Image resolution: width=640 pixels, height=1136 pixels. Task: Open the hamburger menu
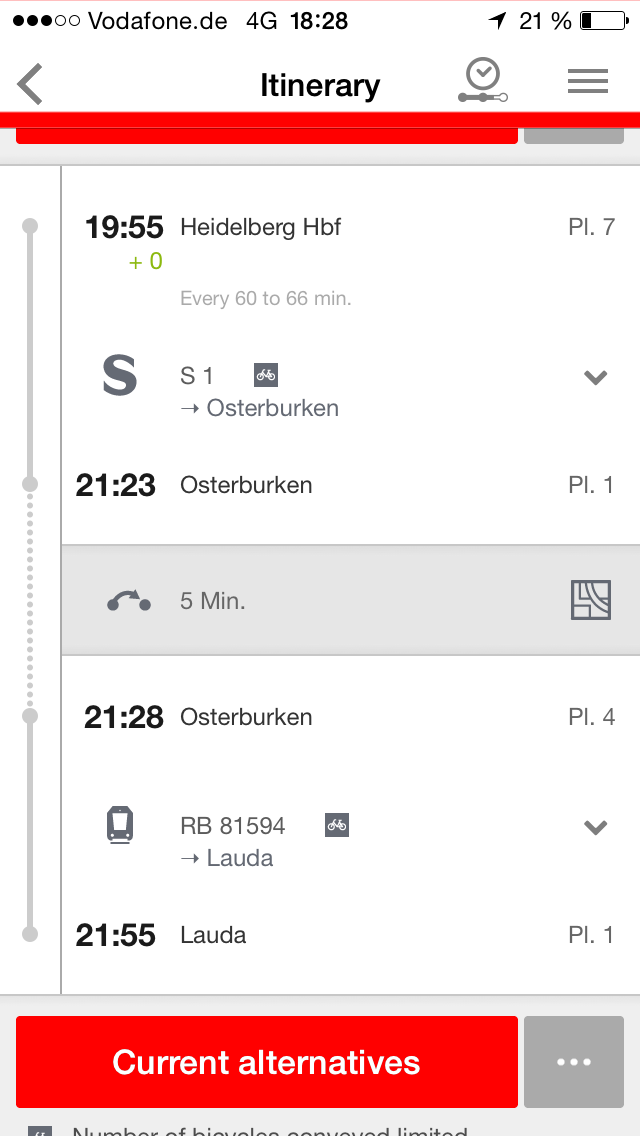click(x=588, y=82)
